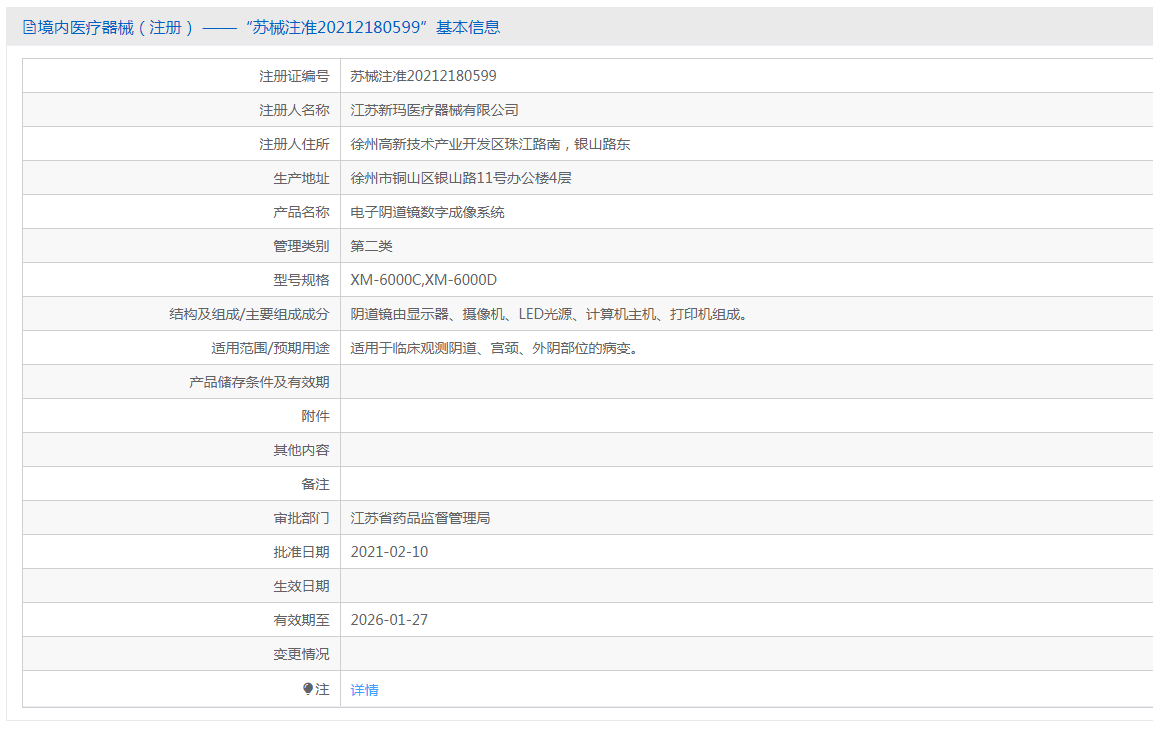Click the lightbulb icon next to 注
The width and height of the screenshot is (1153, 730).
tap(308, 689)
